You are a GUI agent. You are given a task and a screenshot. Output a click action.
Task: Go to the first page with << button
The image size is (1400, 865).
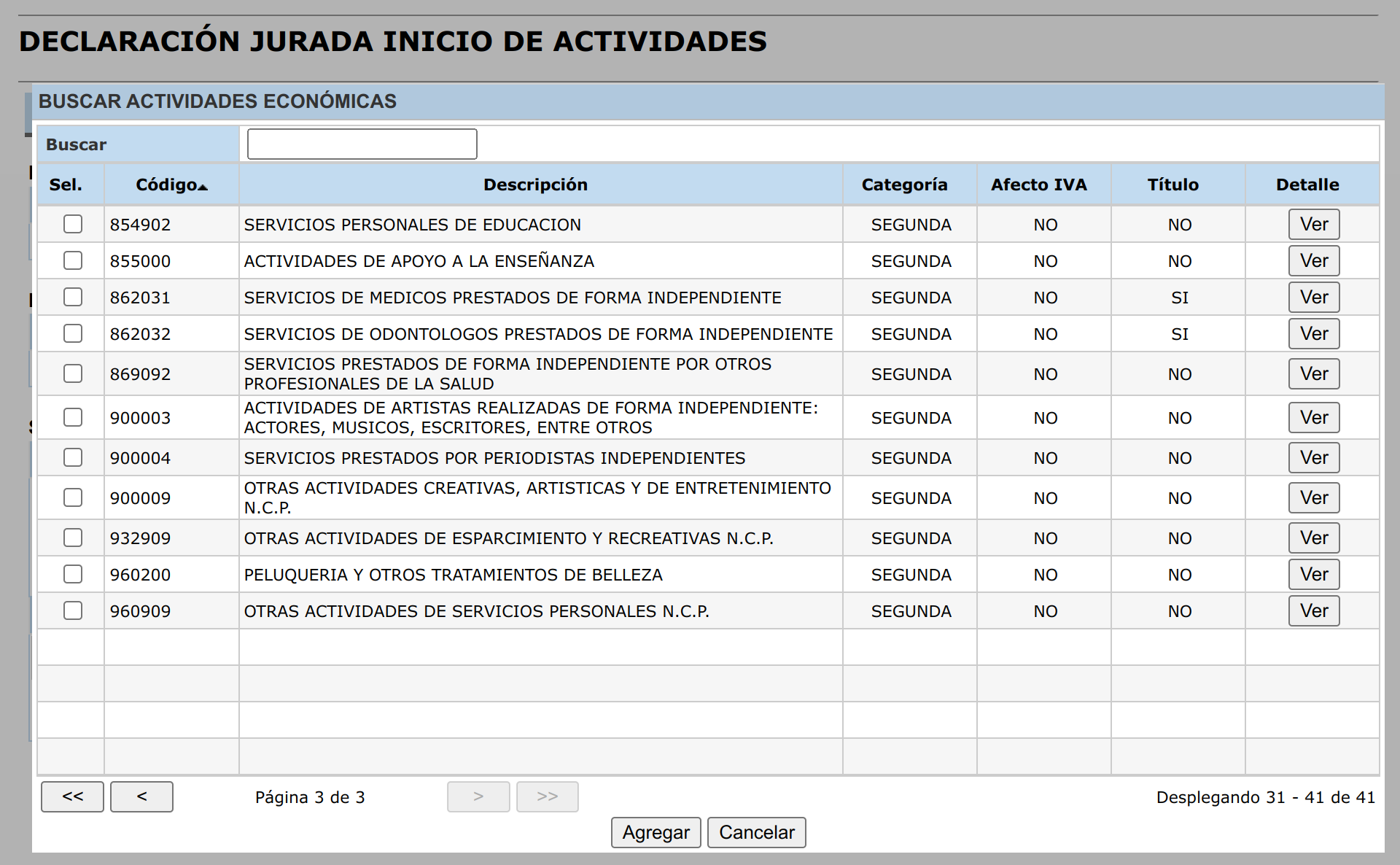click(72, 796)
